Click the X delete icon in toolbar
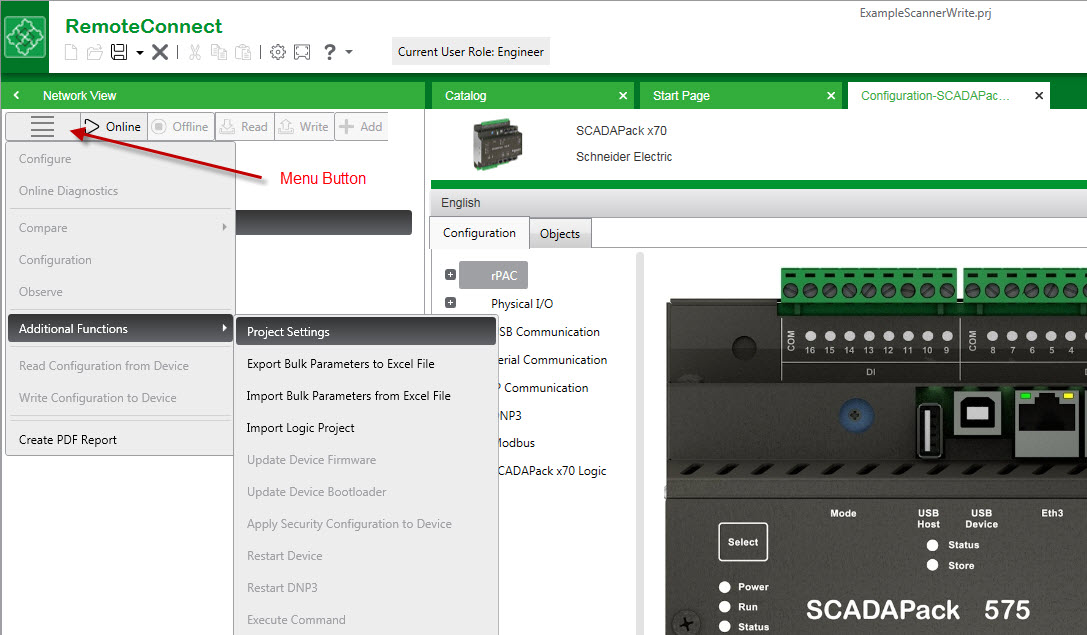The width and height of the screenshot is (1087, 635). tap(160, 52)
